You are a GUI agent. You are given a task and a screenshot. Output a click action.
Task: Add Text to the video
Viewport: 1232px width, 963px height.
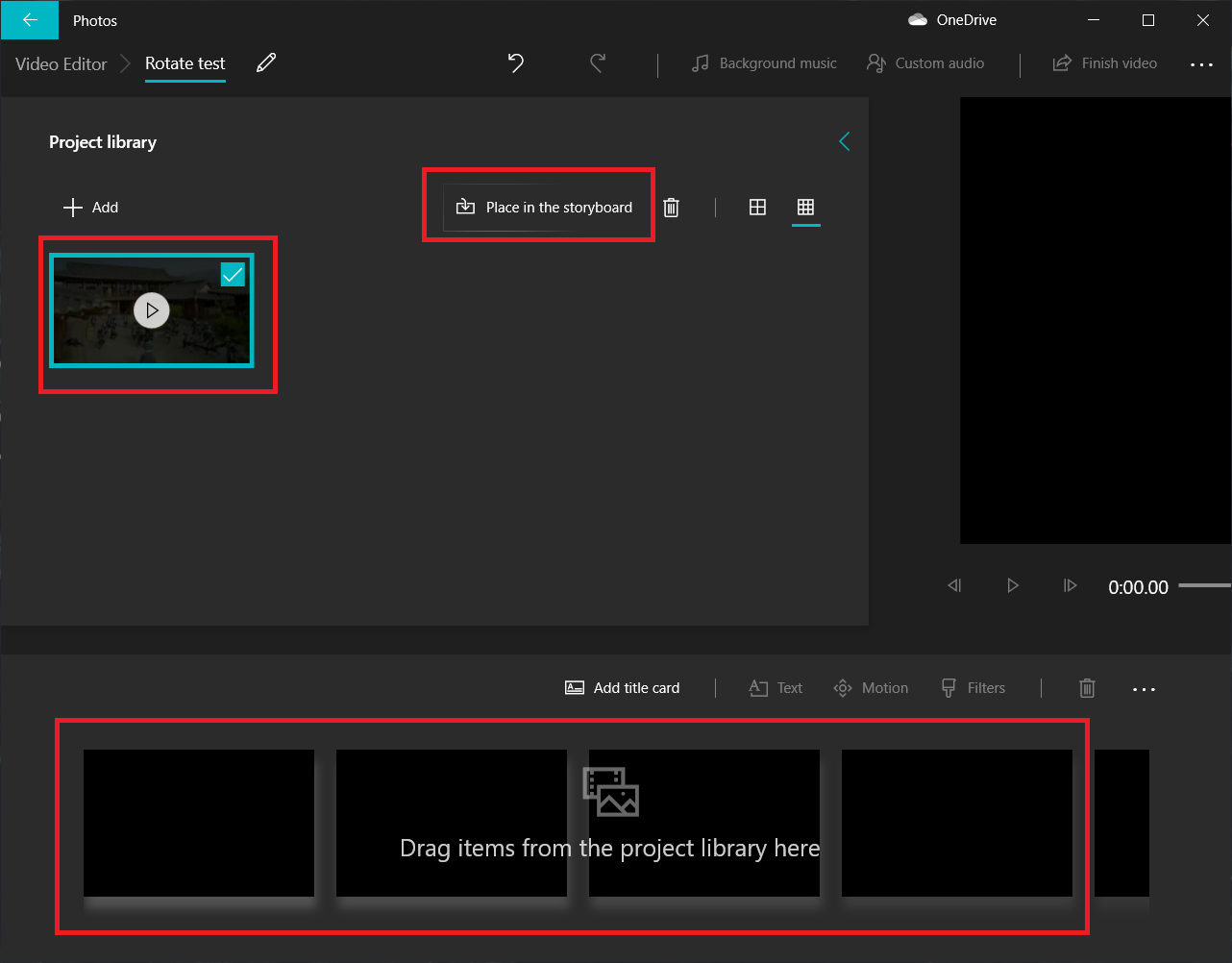point(775,688)
